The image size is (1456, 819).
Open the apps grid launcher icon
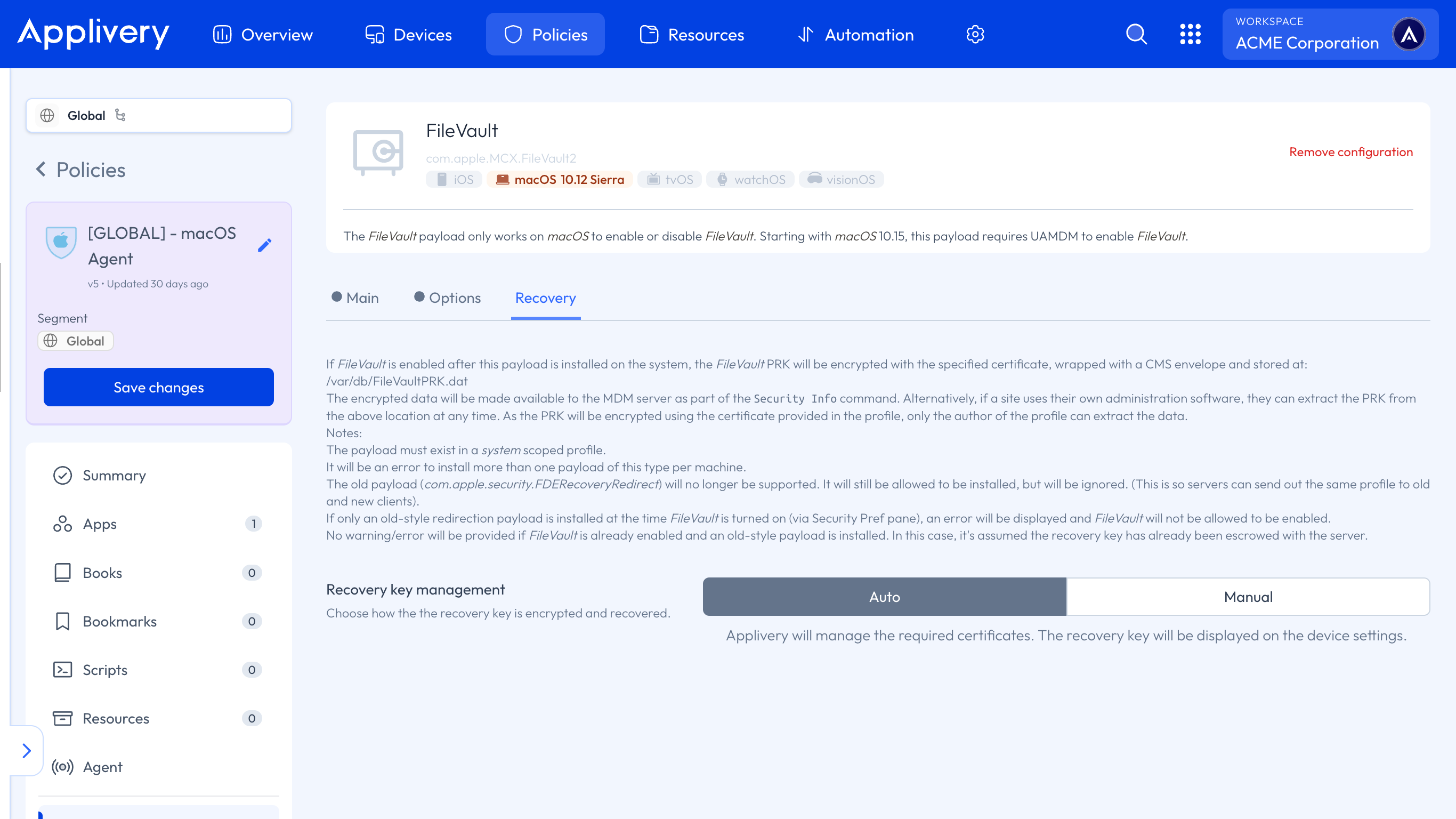(1191, 34)
